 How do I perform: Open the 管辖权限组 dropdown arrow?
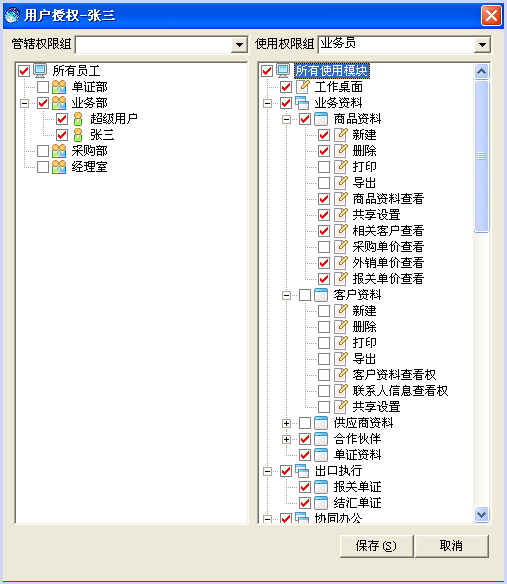(239, 45)
